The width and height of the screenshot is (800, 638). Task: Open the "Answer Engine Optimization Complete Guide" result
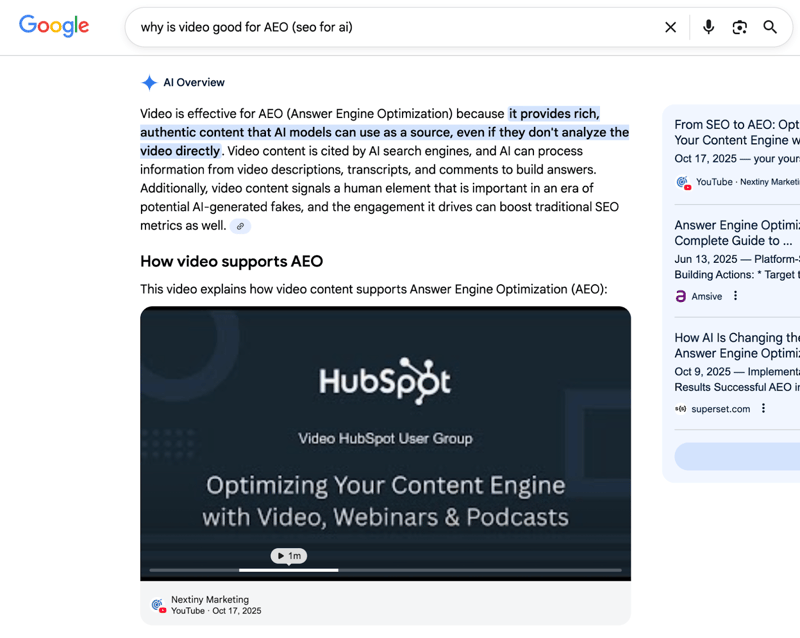point(736,233)
